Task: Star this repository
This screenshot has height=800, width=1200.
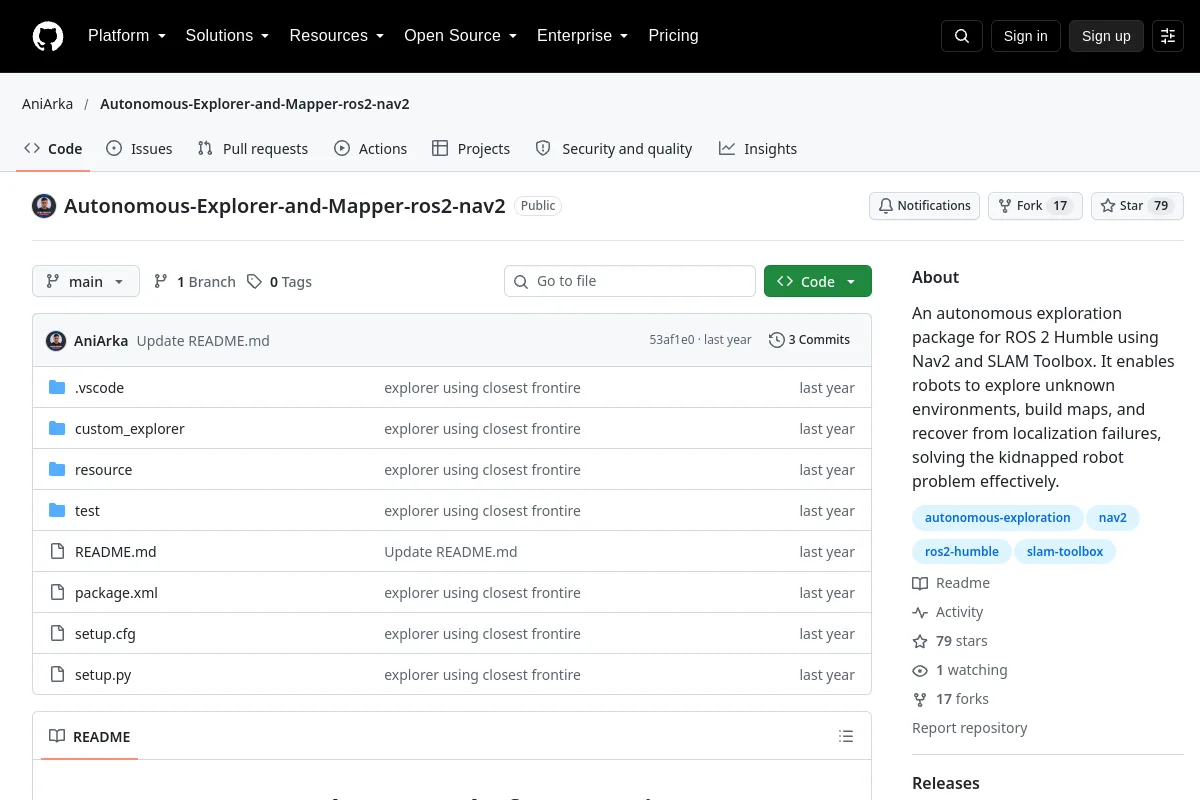Action: point(1137,206)
